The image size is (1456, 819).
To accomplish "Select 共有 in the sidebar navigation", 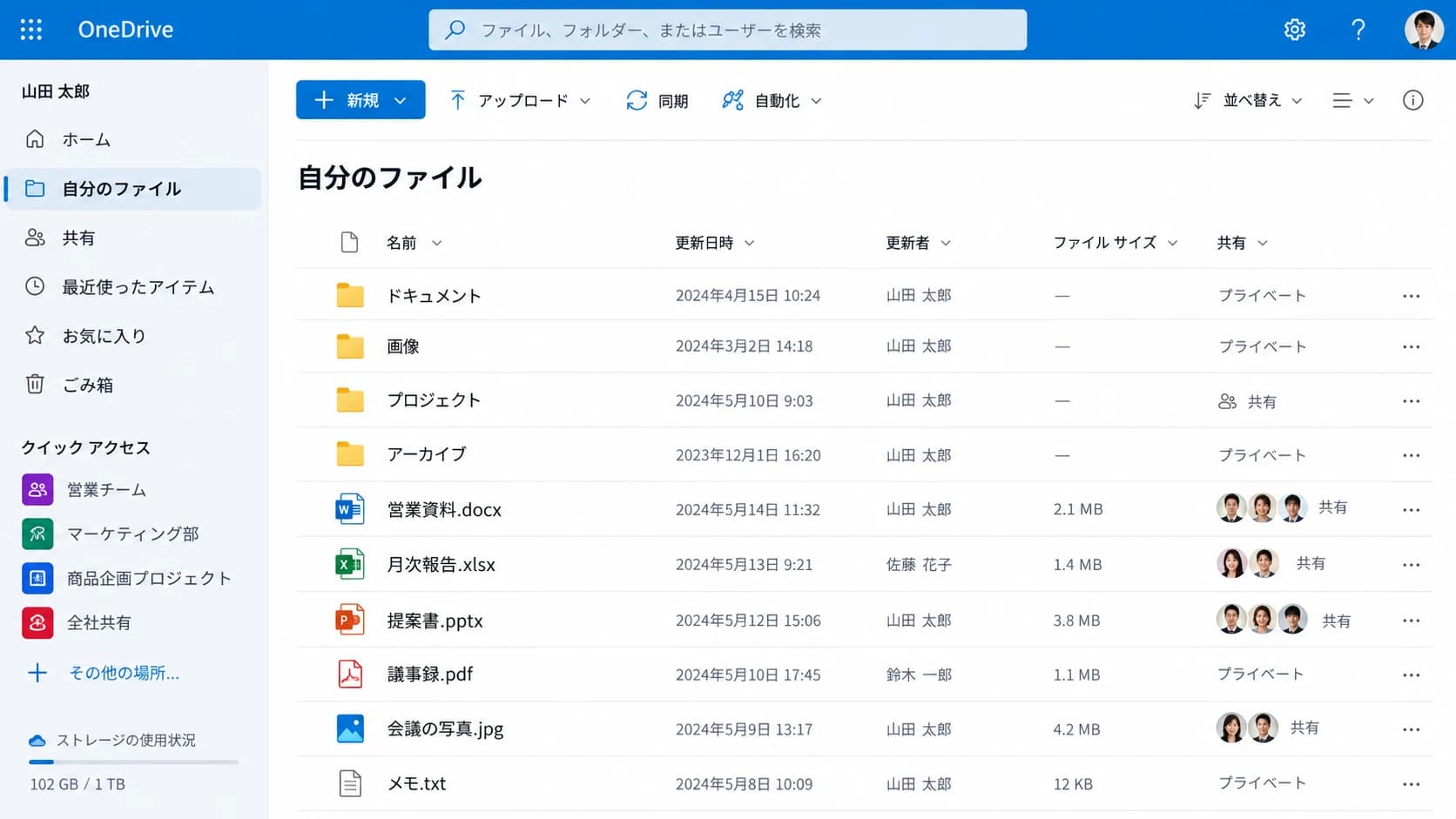I will point(133,238).
